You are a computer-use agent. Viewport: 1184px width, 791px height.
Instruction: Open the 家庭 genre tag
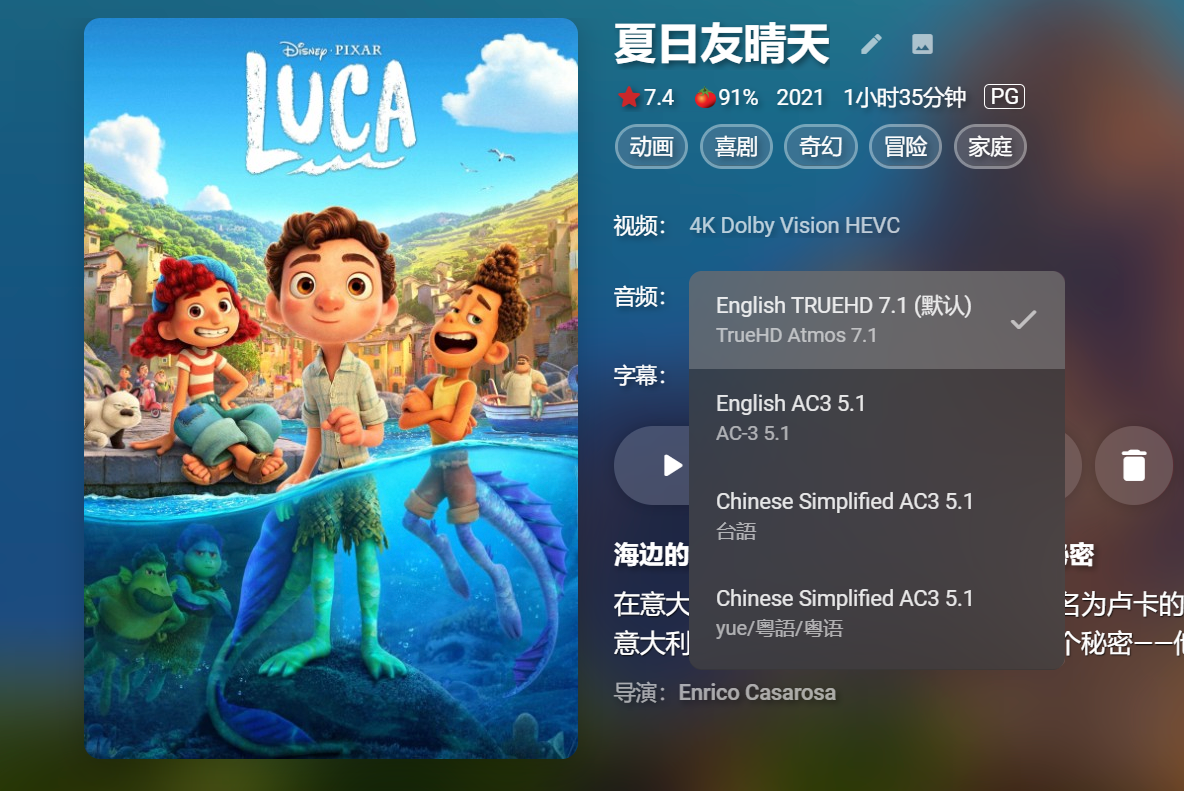pyautogui.click(x=990, y=146)
